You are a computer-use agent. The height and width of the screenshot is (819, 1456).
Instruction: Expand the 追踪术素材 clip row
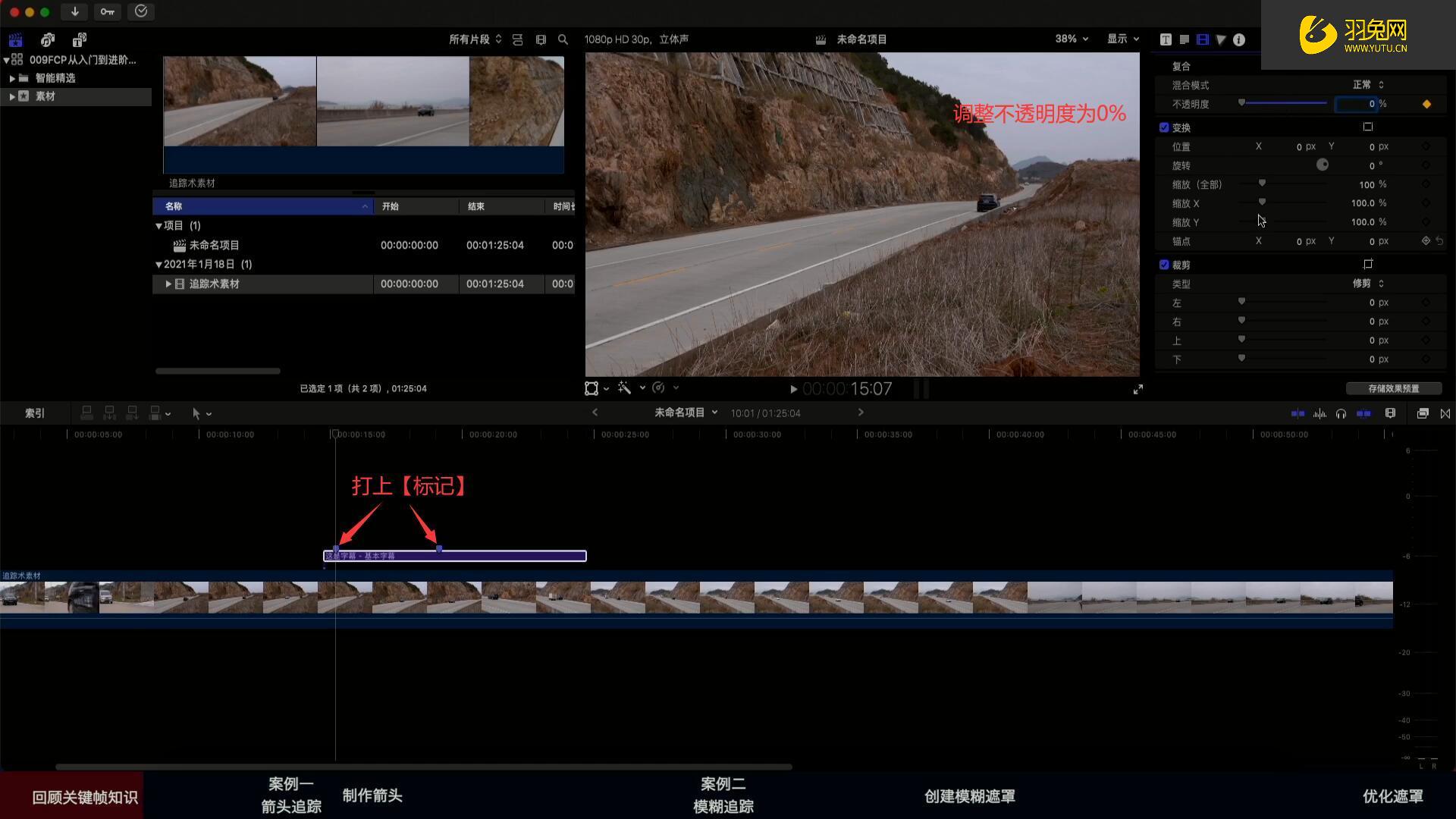coord(168,284)
